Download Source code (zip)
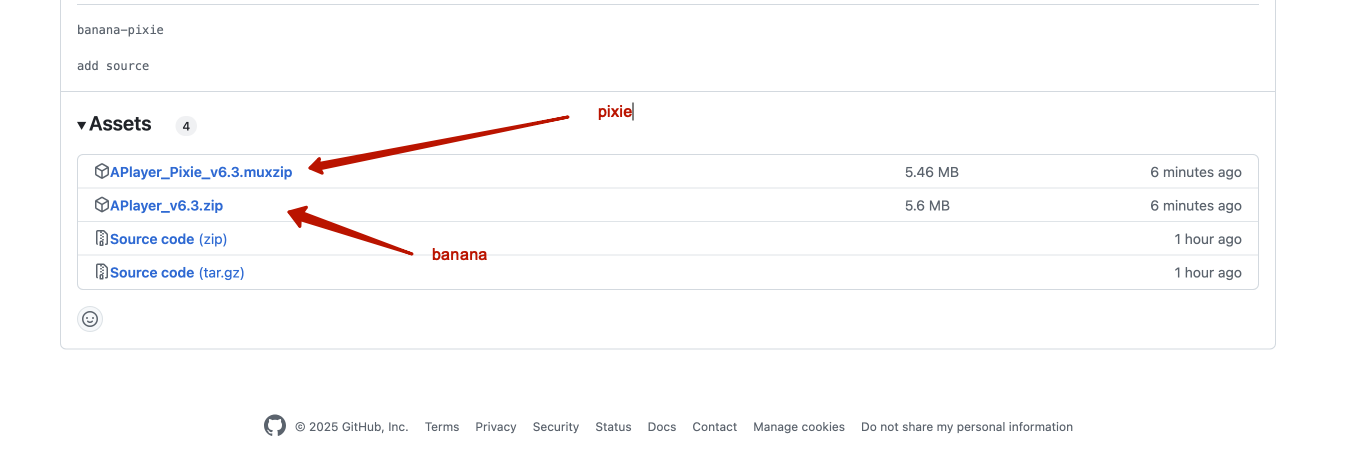The width and height of the screenshot is (1363, 450). click(168, 239)
